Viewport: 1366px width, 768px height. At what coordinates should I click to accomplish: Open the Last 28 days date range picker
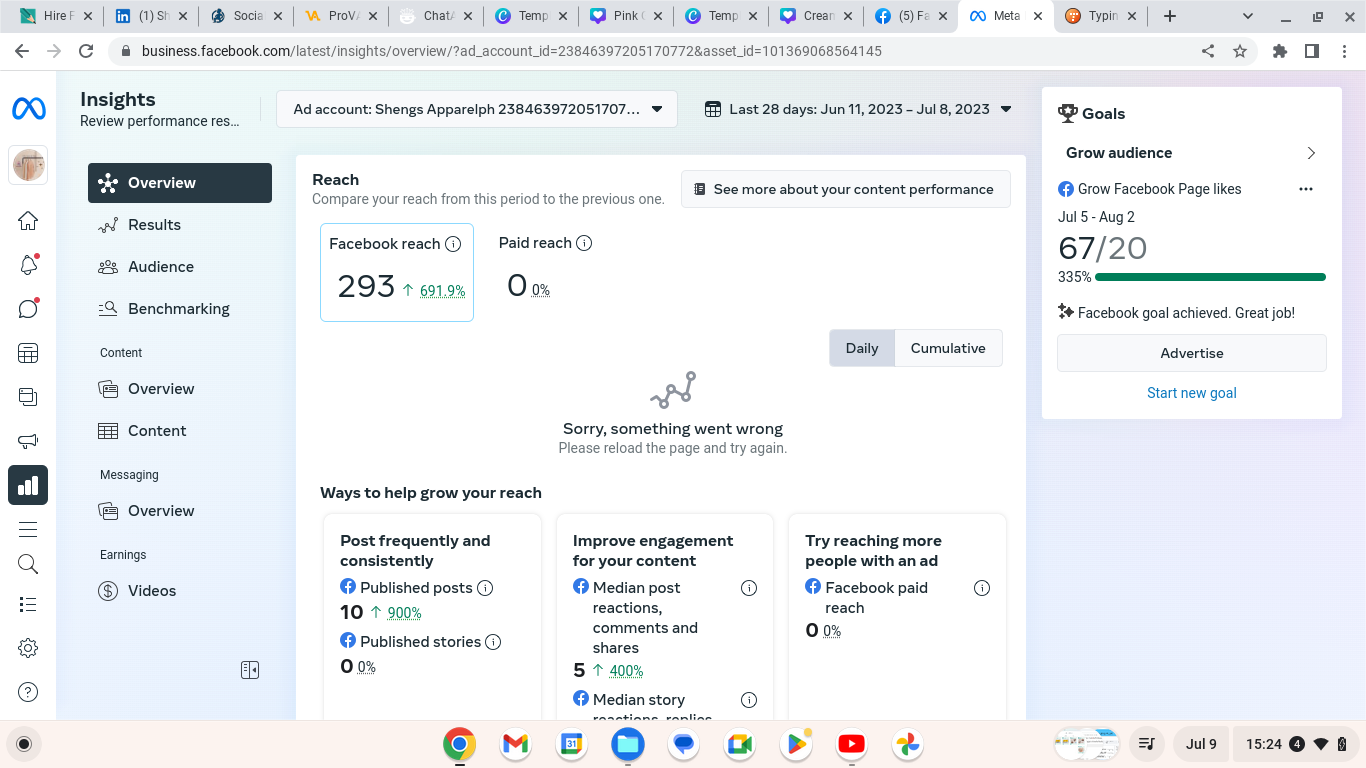click(858, 109)
